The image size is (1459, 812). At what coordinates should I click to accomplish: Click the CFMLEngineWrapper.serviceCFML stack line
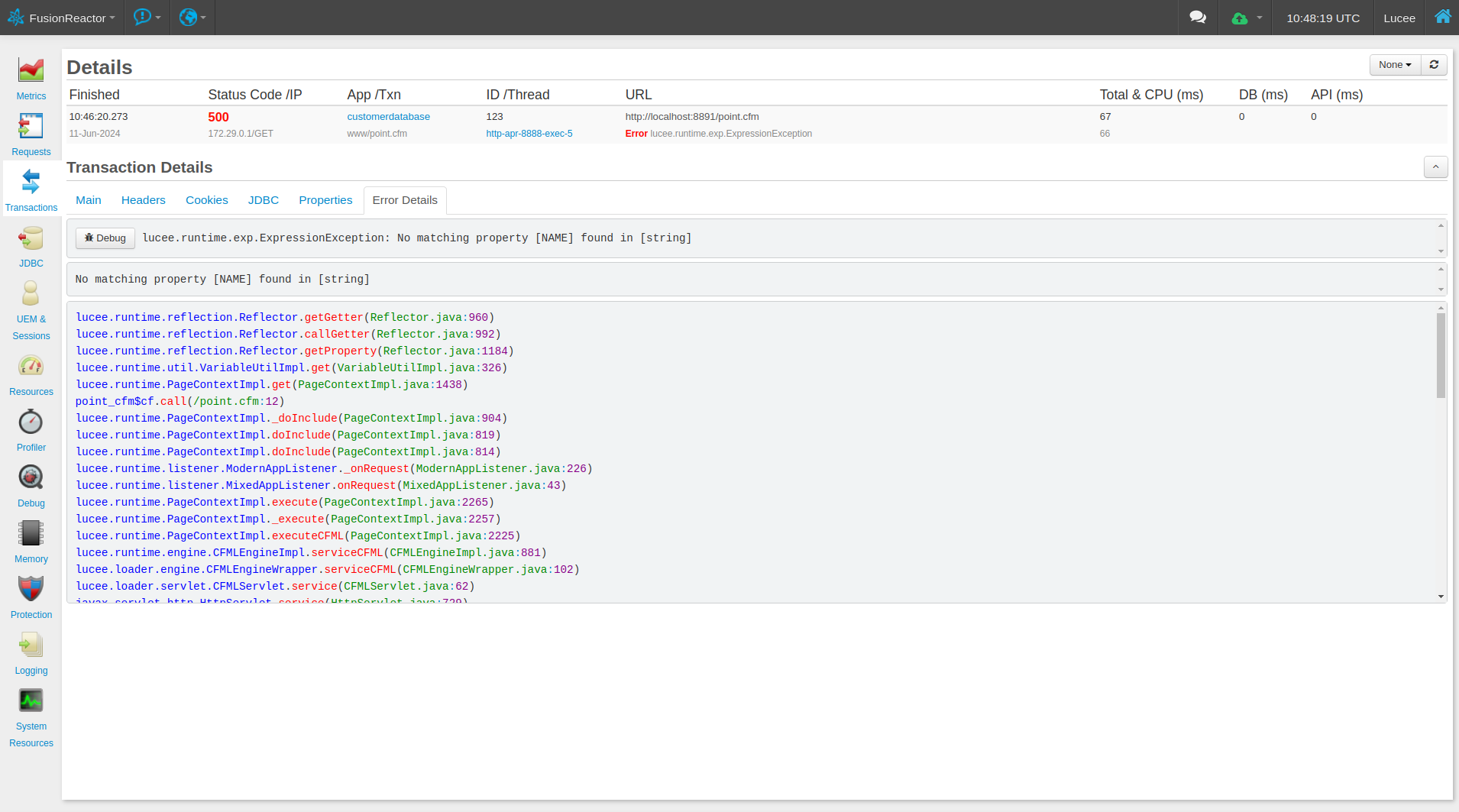[328, 570]
